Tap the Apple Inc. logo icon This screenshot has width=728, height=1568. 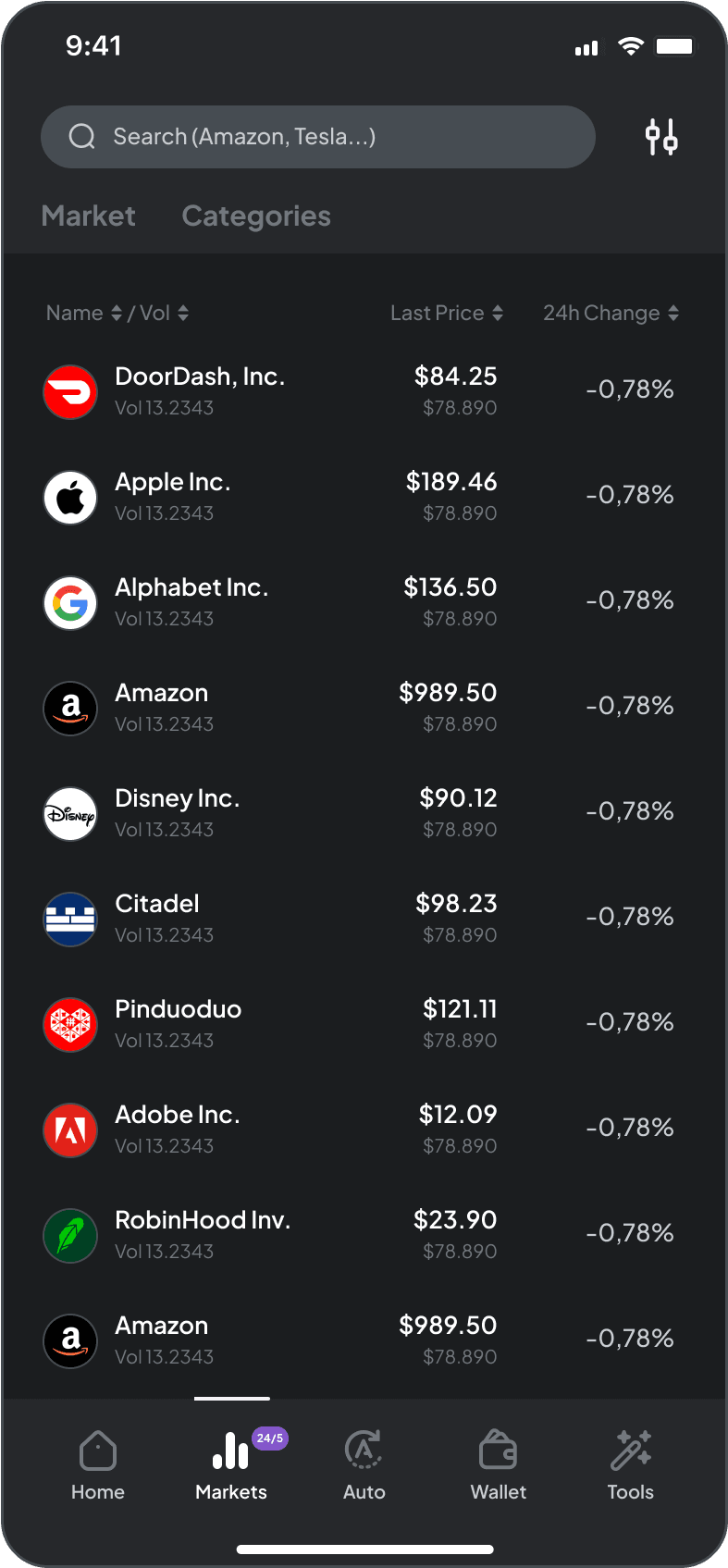click(x=70, y=497)
